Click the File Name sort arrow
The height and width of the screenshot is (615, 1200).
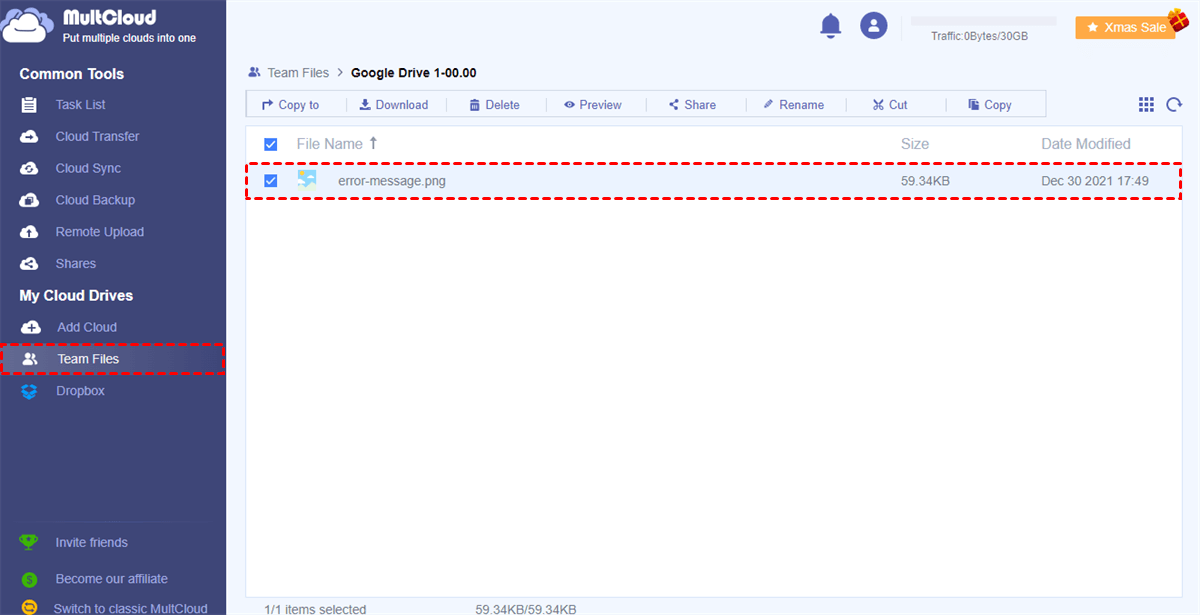373,144
